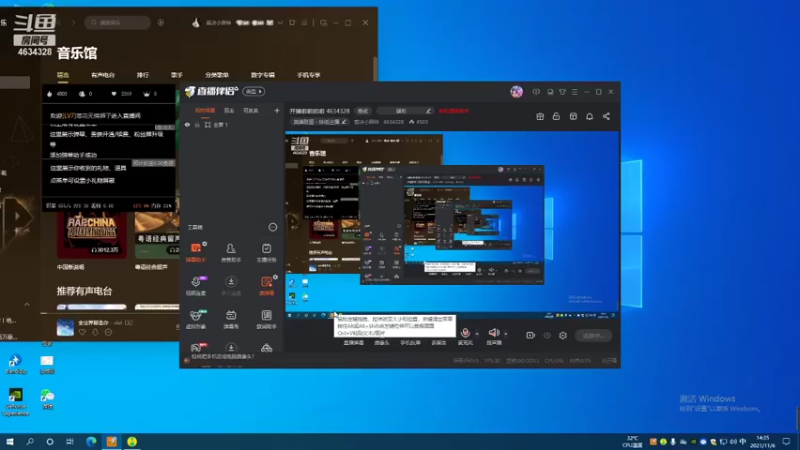Click the record video icon in bottom bar
This screenshot has height=450, width=800.
point(530,335)
